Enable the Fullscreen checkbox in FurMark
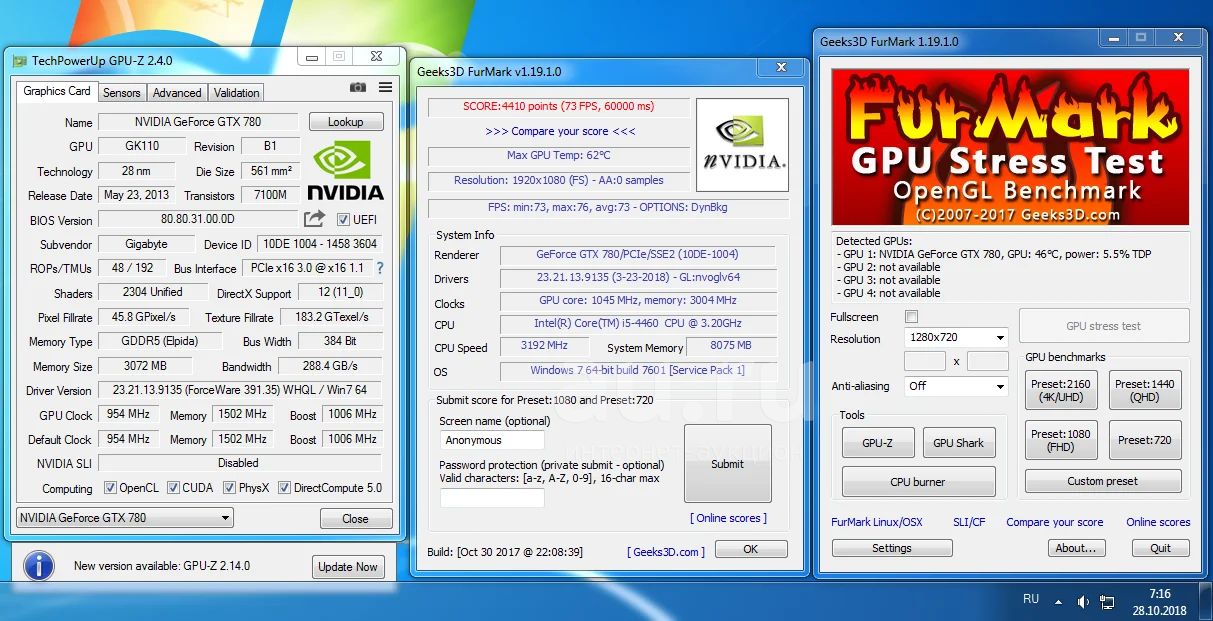Screen dimensions: 1213x621 point(911,317)
